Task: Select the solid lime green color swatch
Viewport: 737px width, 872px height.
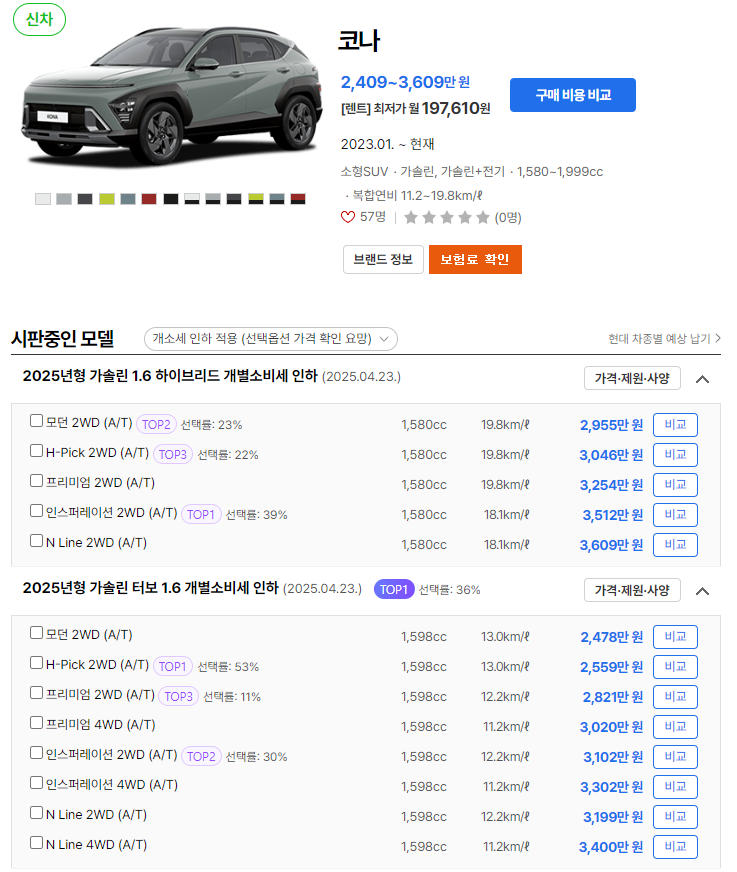Action: pyautogui.click(x=107, y=199)
